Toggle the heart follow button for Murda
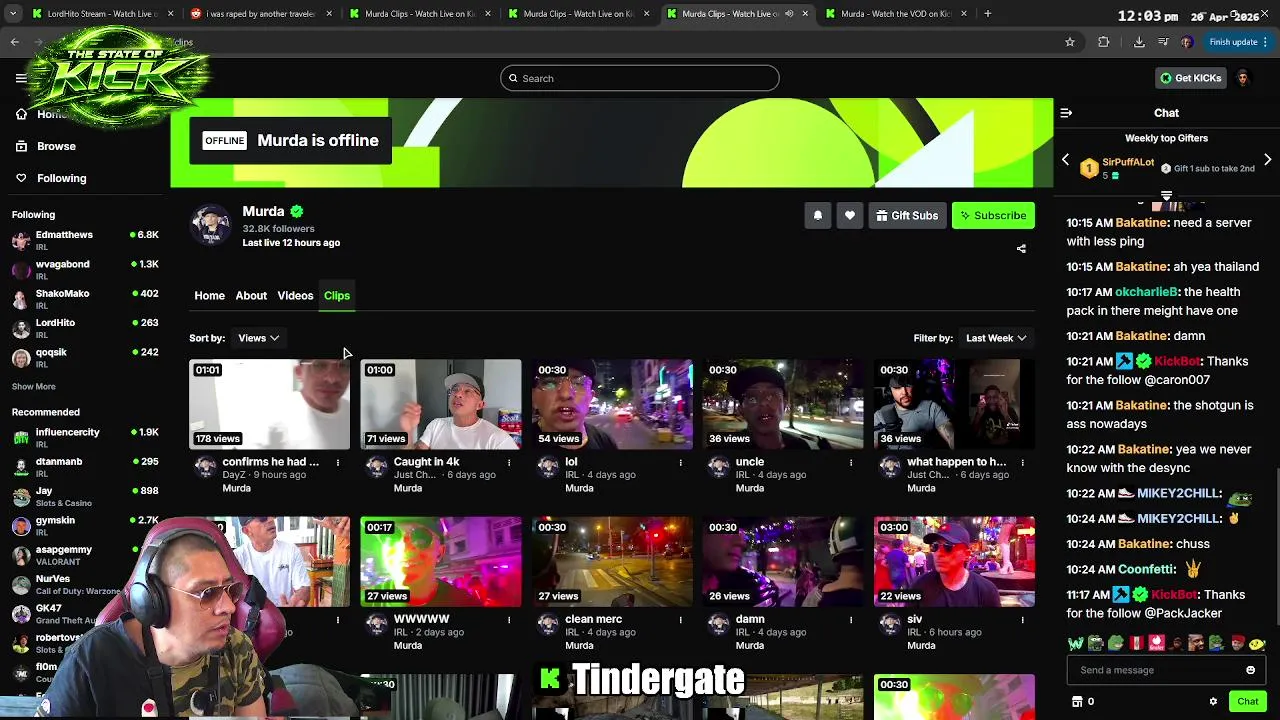 (x=849, y=215)
